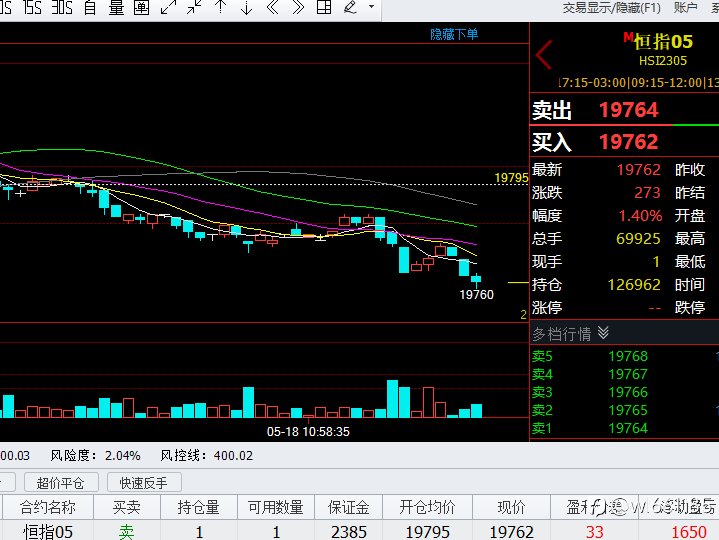Click the 买卖 column header
The image size is (719, 540).
[127, 507]
